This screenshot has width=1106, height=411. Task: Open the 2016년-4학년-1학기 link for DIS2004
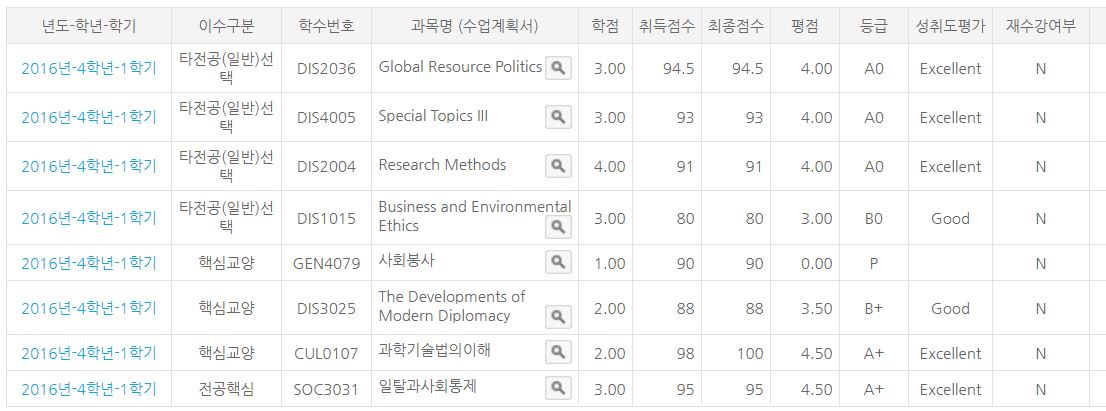(89, 166)
